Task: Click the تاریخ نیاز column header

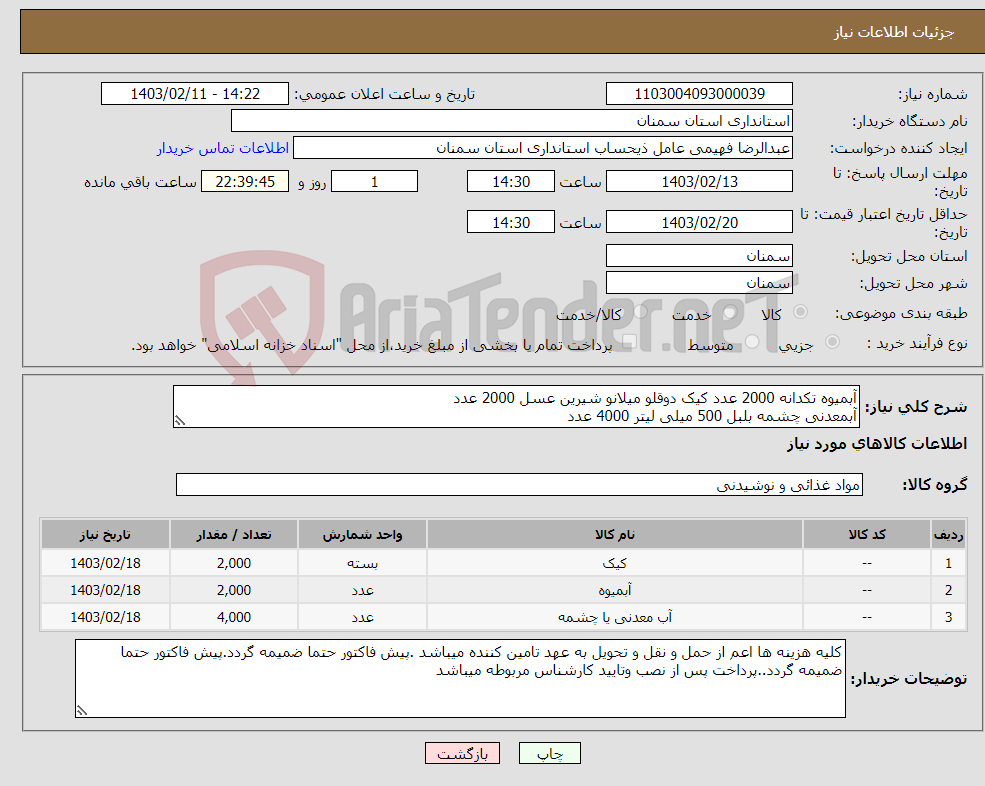Action: tap(105, 535)
